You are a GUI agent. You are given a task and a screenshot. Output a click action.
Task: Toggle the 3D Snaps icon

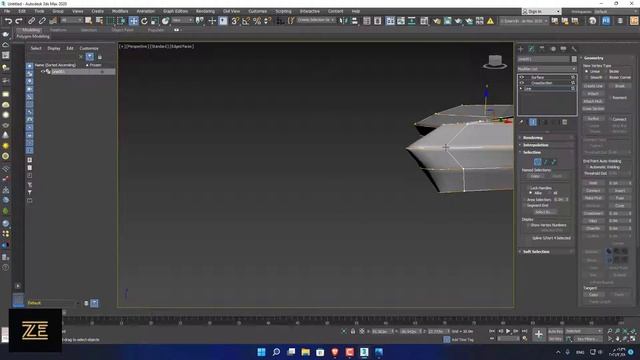(x=235, y=21)
